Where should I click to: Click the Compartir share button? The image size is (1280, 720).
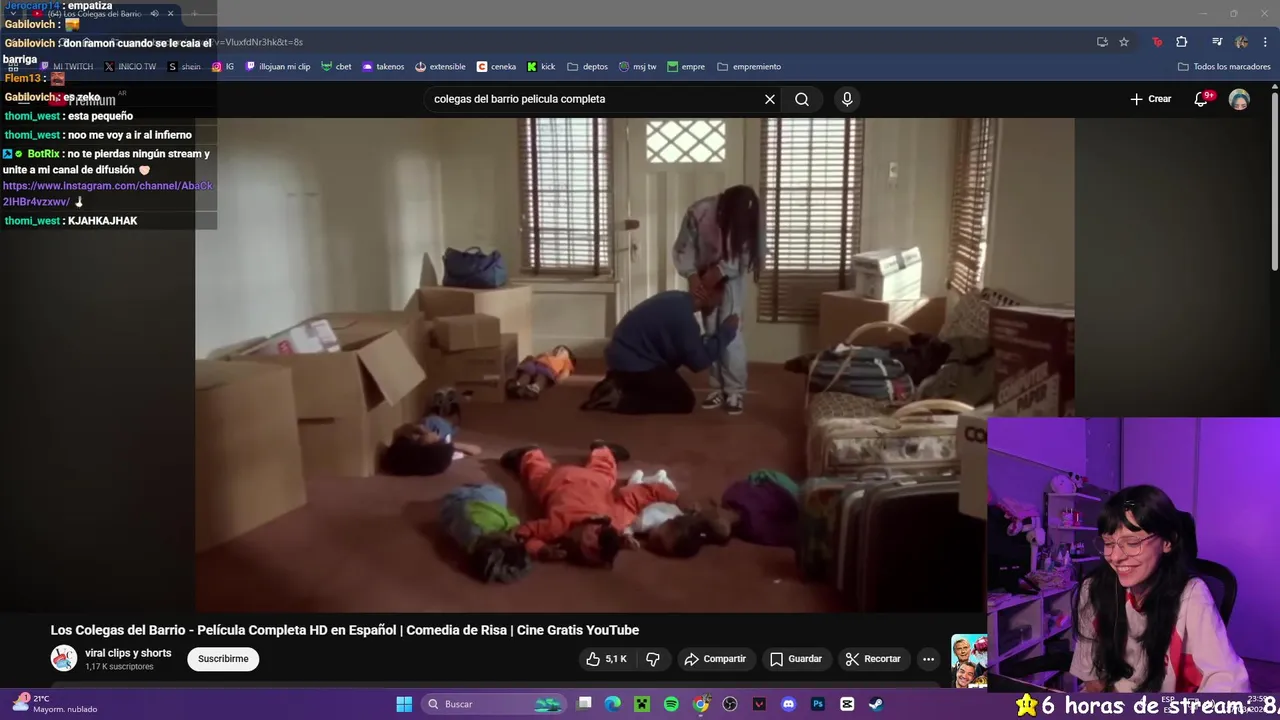tap(715, 659)
